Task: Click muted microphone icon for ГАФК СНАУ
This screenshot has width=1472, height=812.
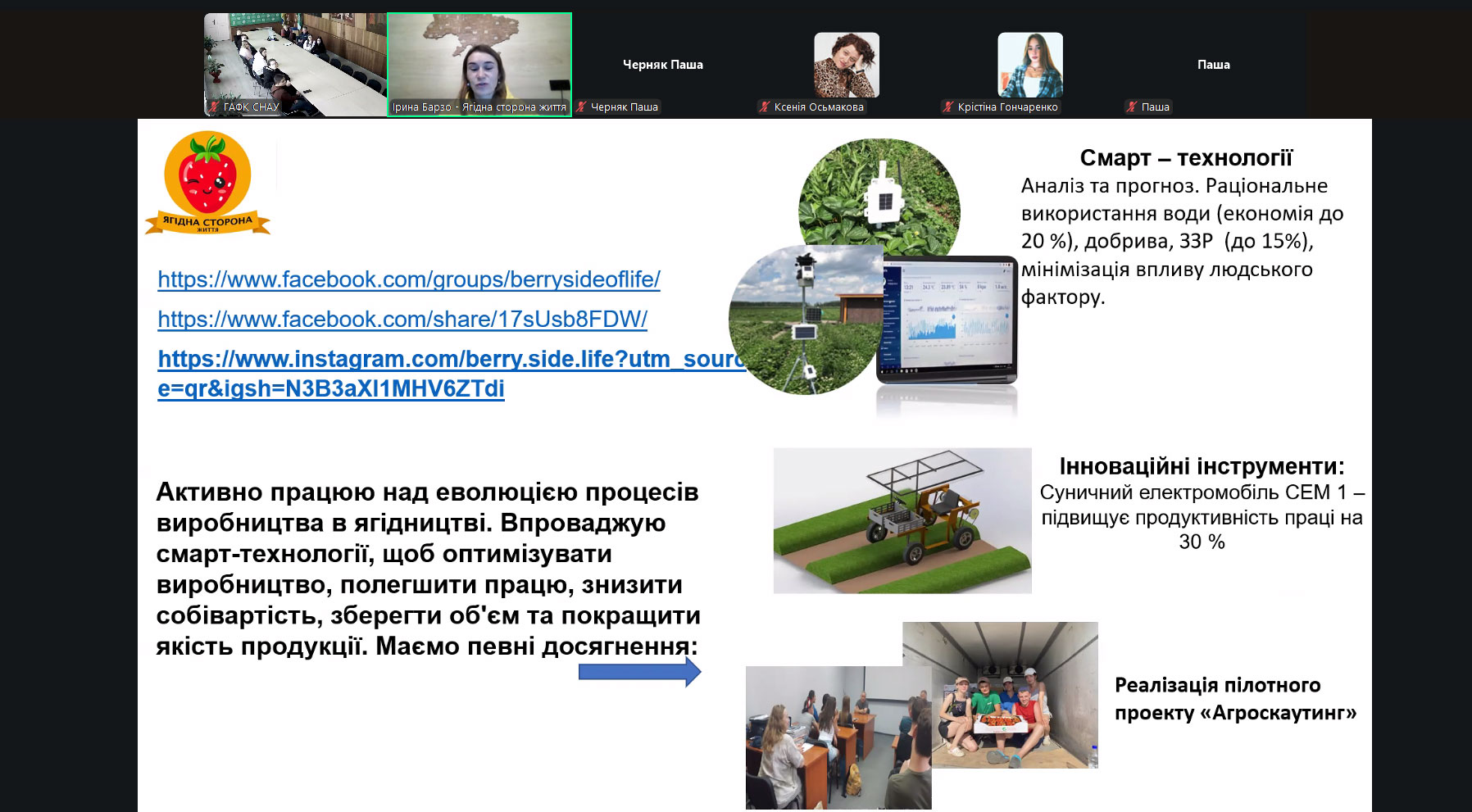Action: [215, 107]
